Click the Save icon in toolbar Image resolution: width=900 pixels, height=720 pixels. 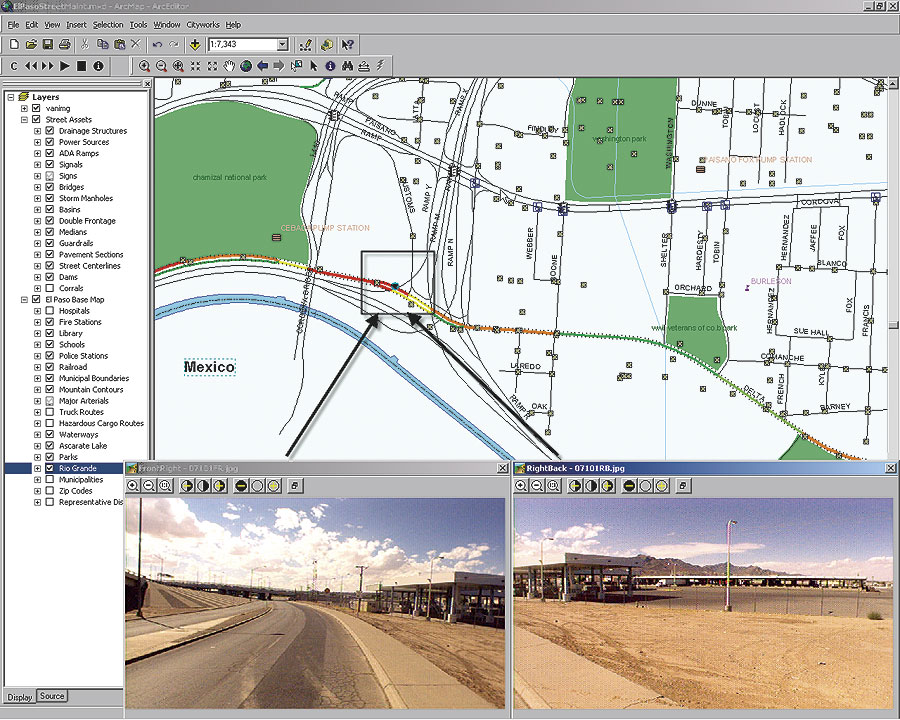click(x=48, y=45)
